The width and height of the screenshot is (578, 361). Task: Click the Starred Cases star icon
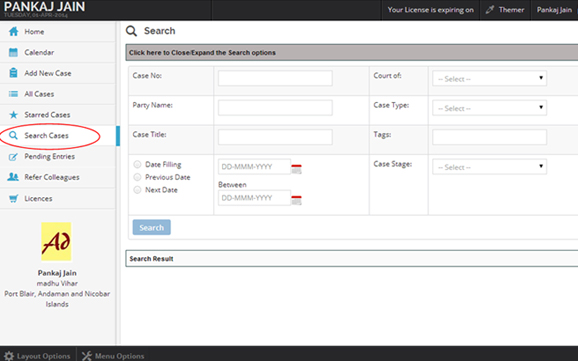[13, 115]
